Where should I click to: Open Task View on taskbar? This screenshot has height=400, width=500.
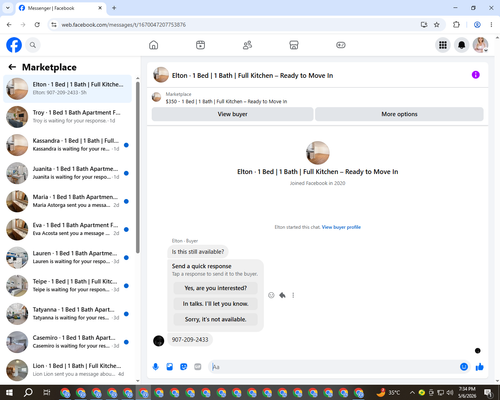point(47,392)
